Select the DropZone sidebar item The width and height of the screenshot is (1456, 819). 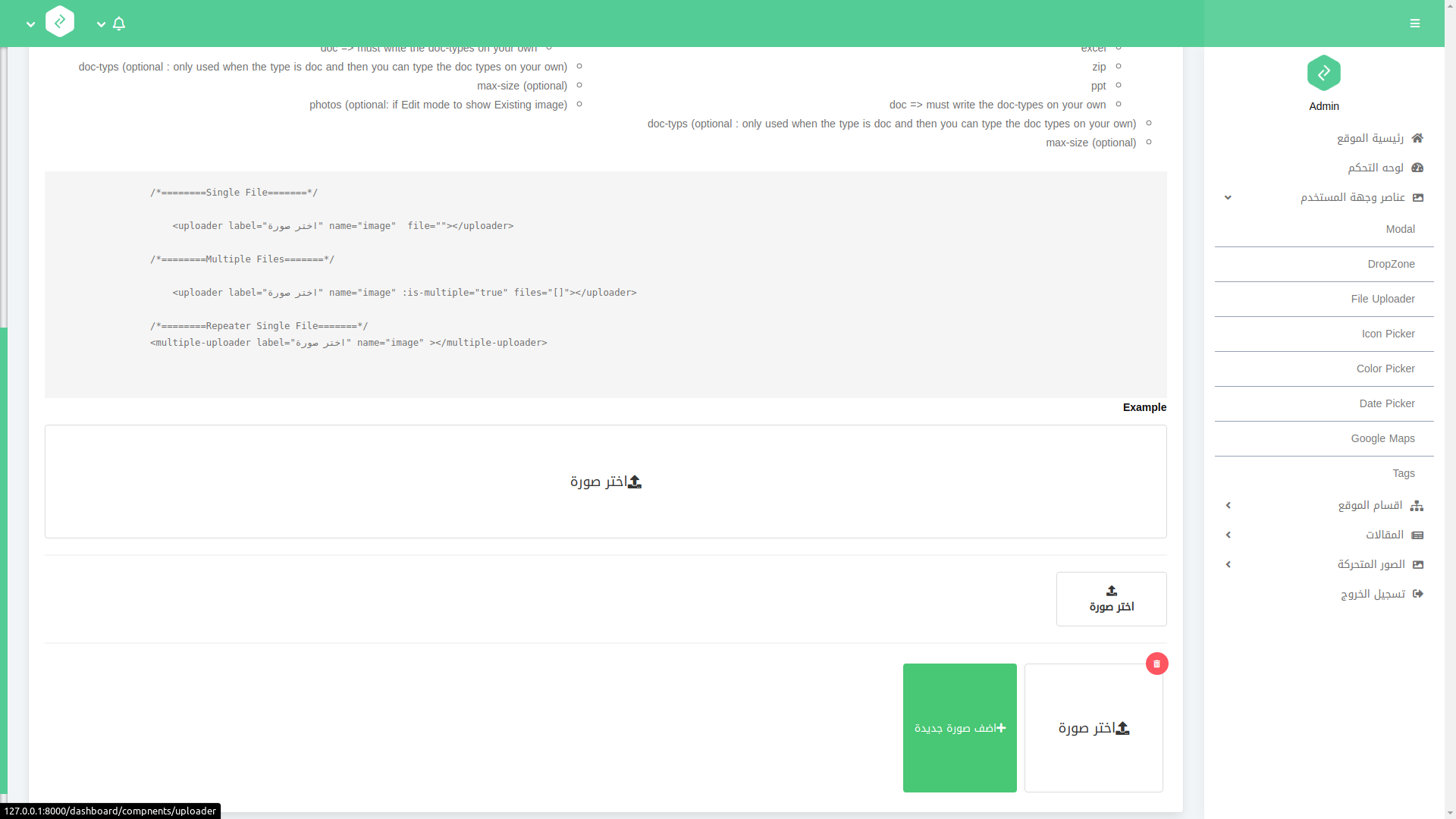[1391, 264]
